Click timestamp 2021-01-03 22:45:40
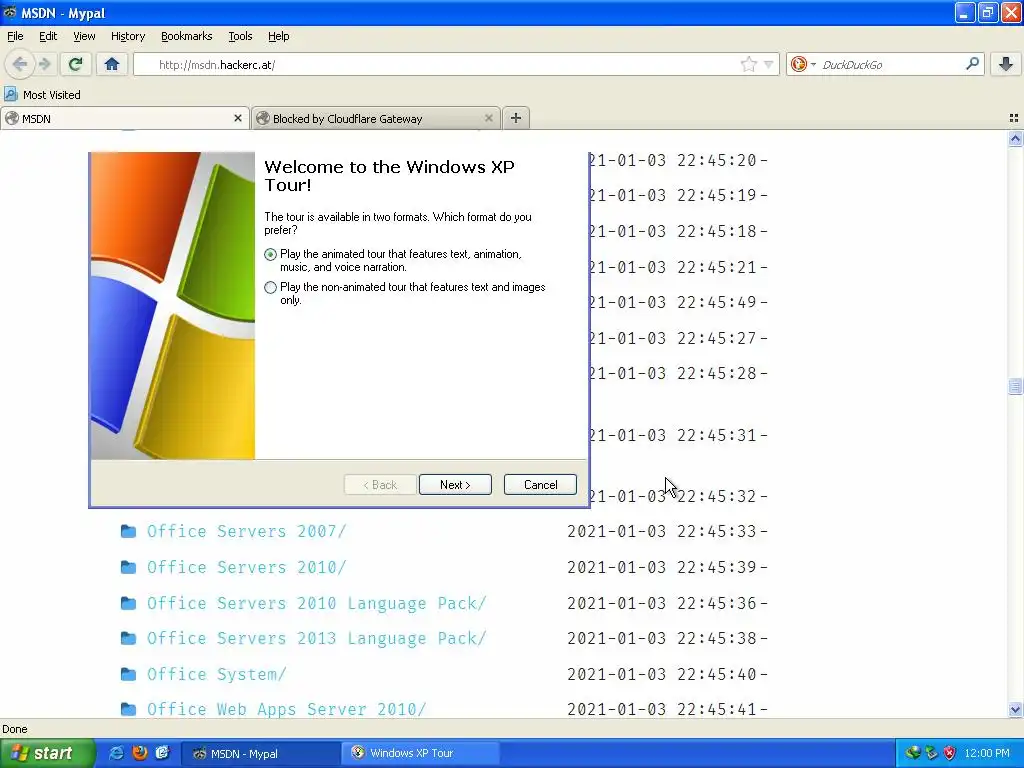This screenshot has width=1024, height=768. coord(662,675)
